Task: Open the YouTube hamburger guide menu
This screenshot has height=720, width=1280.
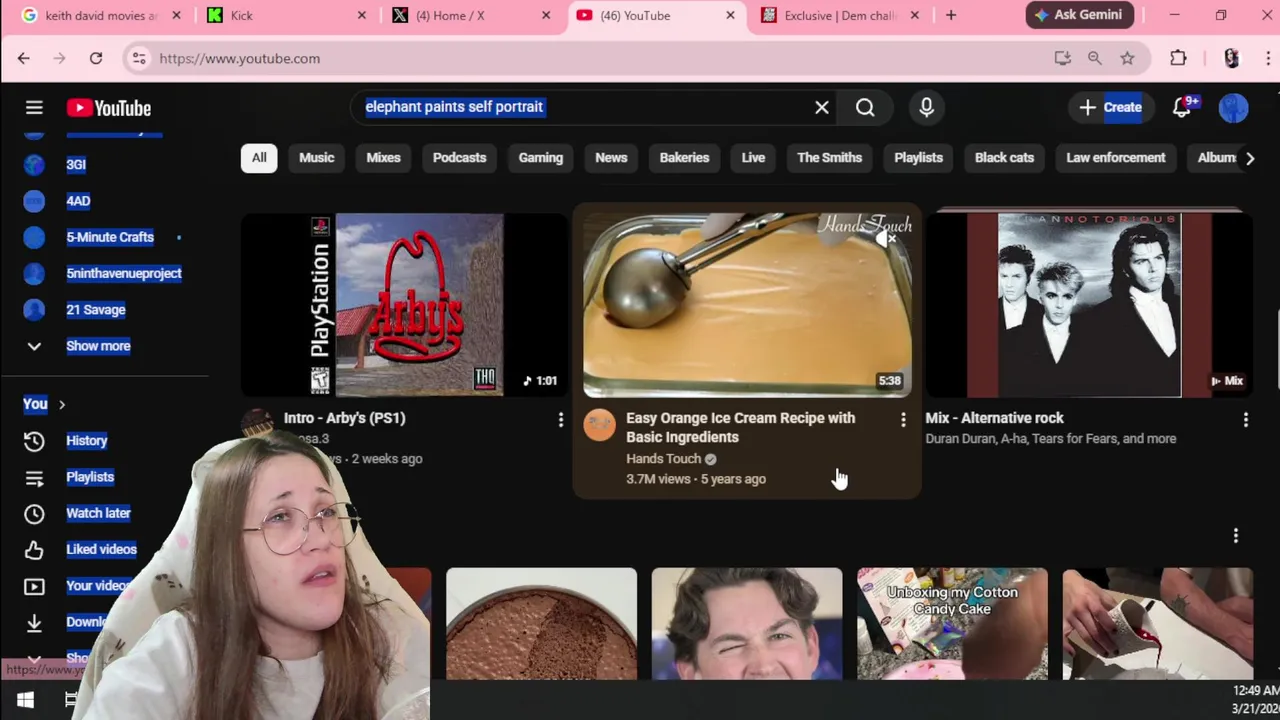Action: [x=34, y=108]
